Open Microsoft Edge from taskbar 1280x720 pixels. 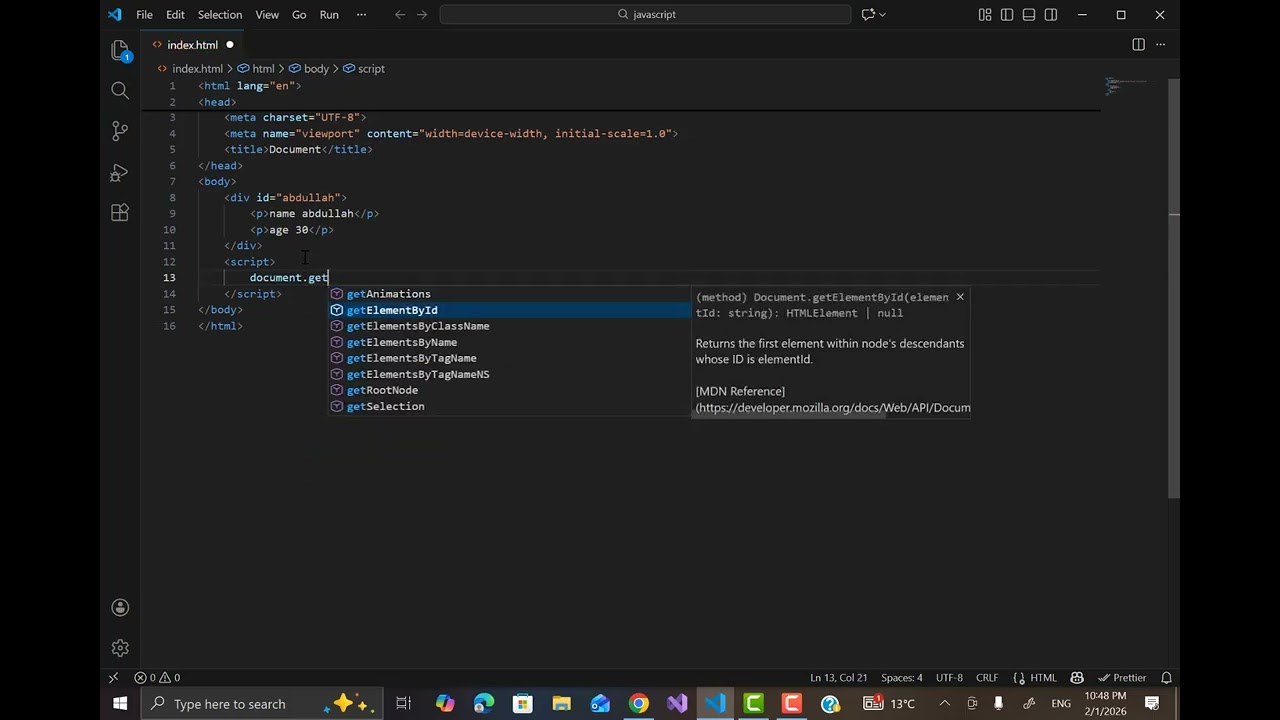(x=484, y=704)
